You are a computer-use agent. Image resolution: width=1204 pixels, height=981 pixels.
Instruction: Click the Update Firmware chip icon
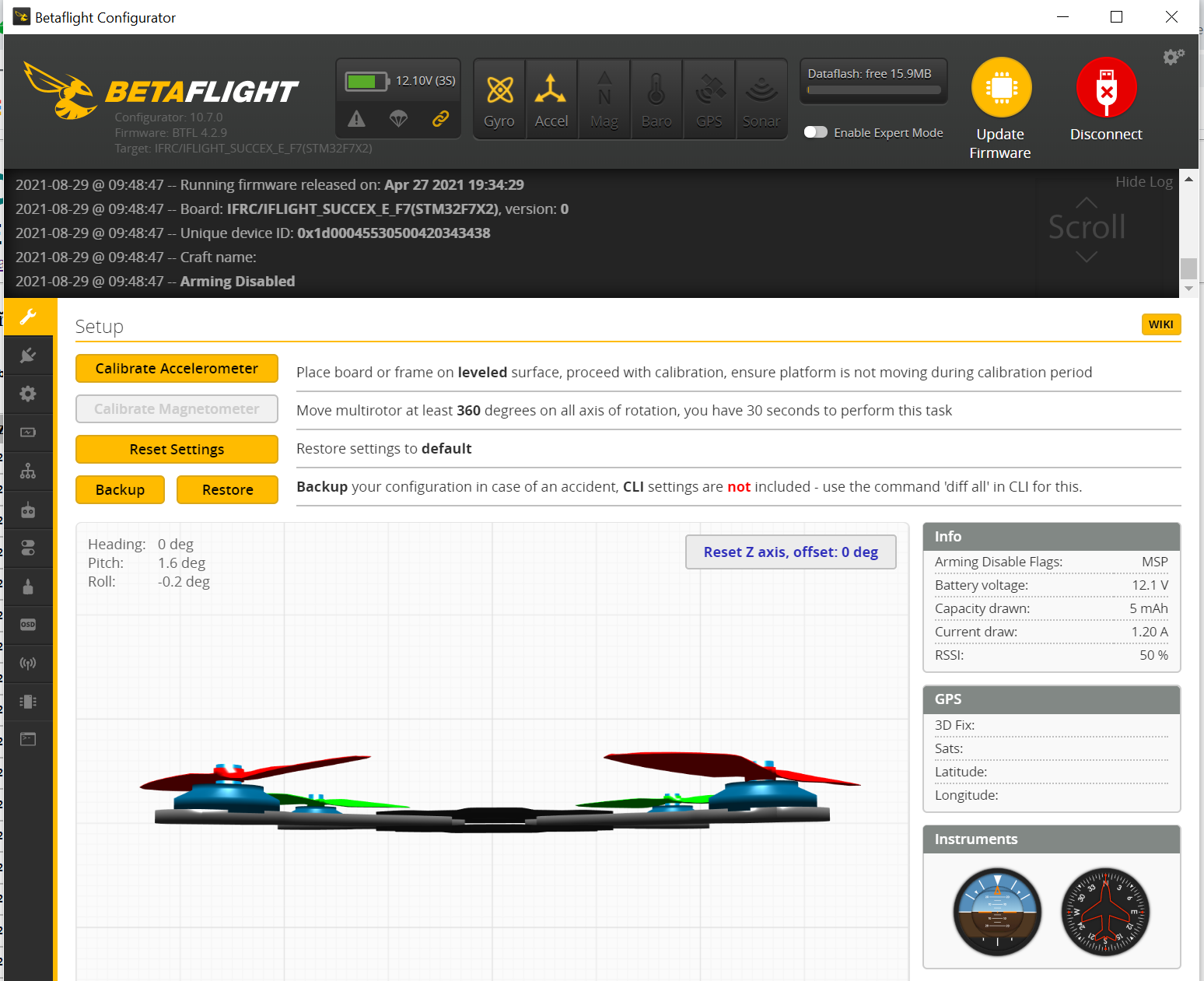pyautogui.click(x=1001, y=88)
